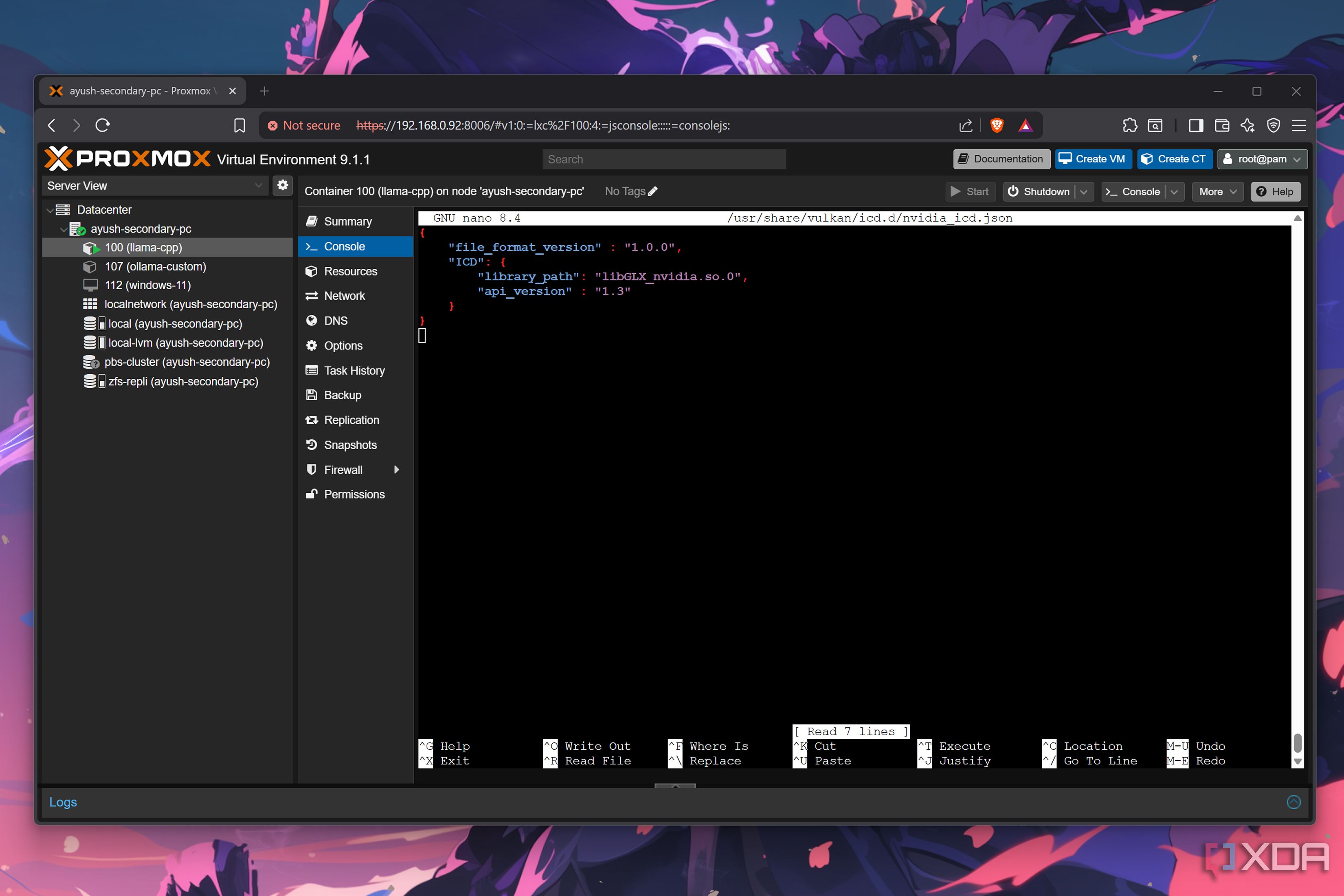Close the ayush-secondary-pc Proxmox tab

tap(233, 91)
